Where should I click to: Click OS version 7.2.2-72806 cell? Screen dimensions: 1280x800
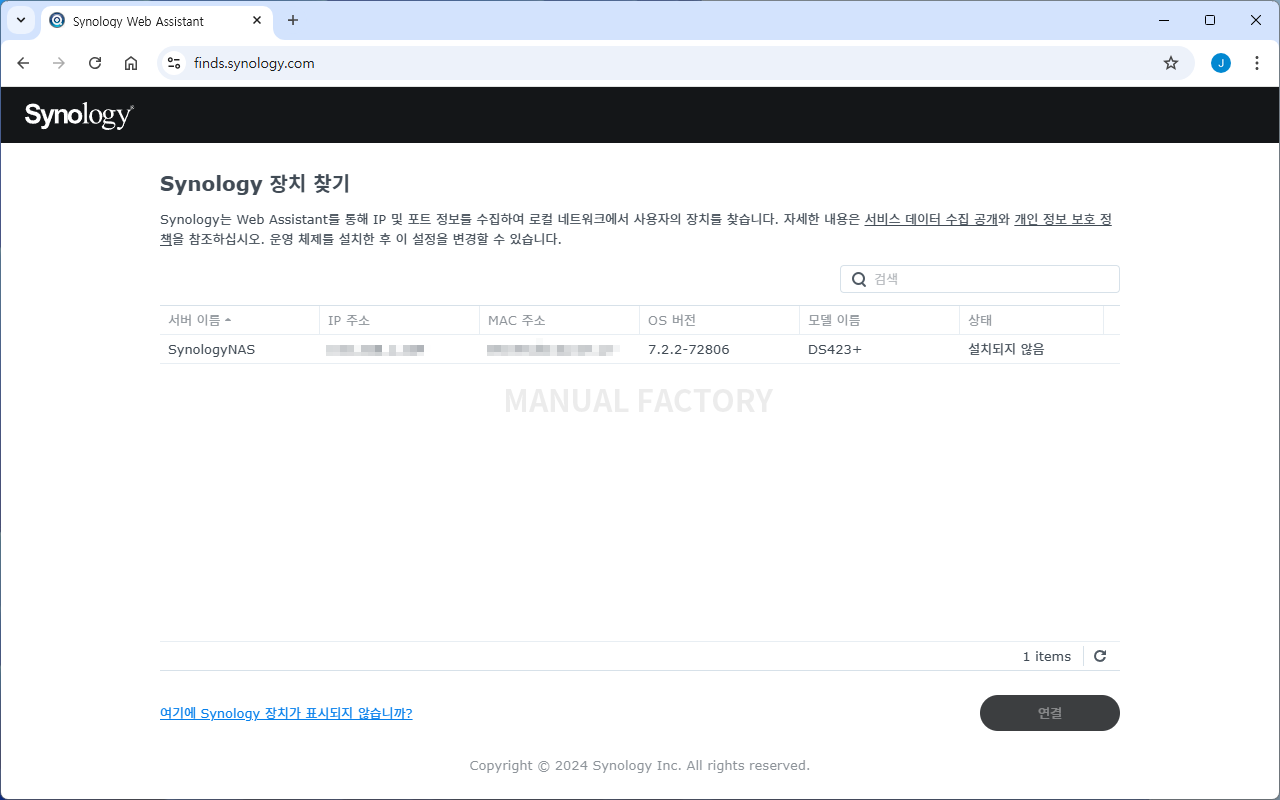[689, 349]
